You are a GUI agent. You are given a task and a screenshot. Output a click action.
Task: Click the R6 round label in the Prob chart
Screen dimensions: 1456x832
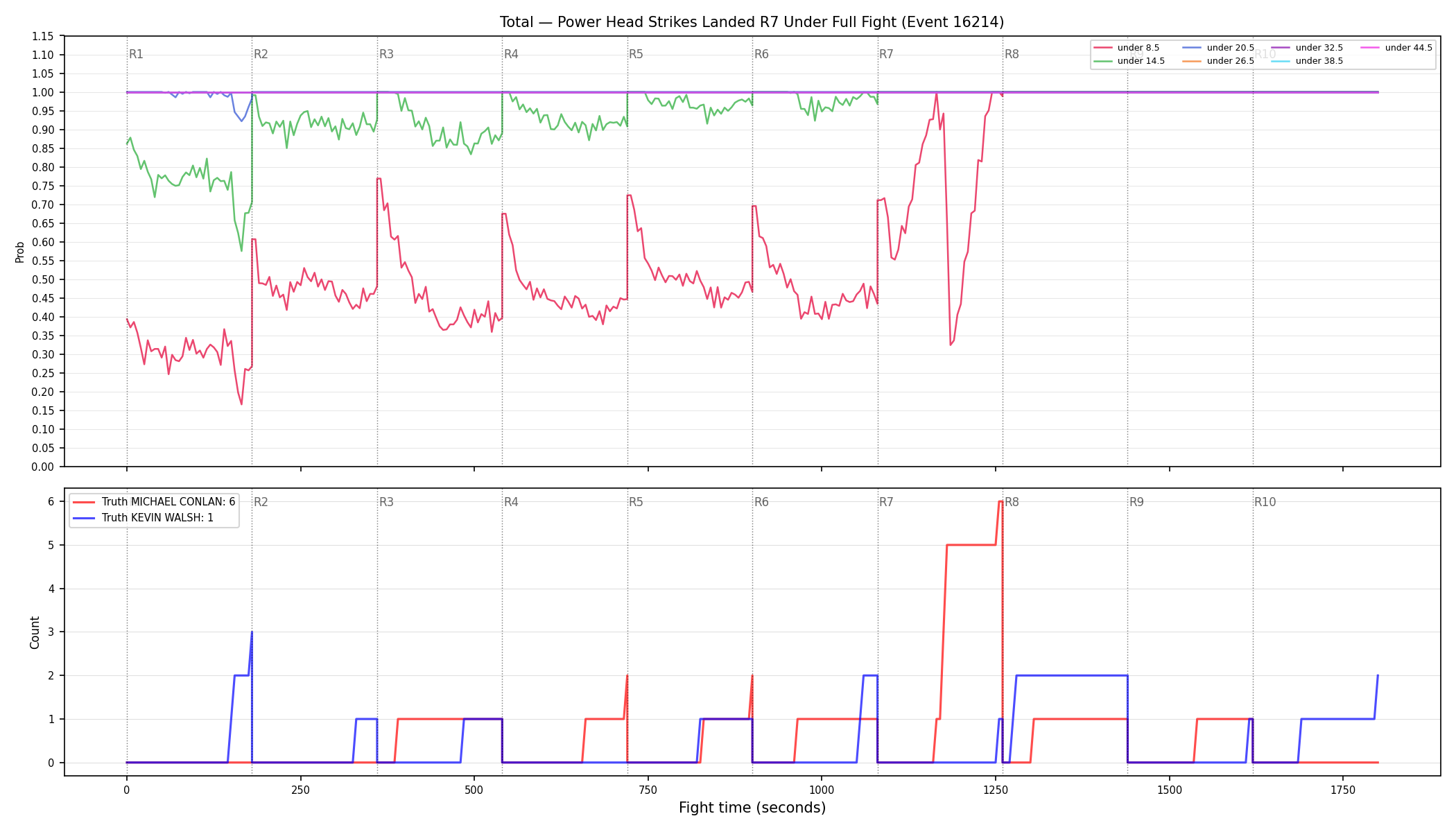(761, 54)
